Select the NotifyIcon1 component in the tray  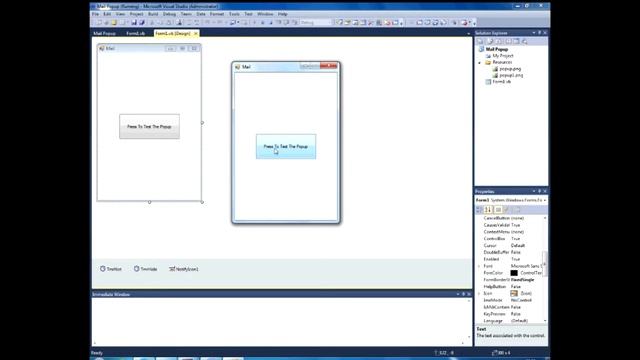click(x=184, y=269)
